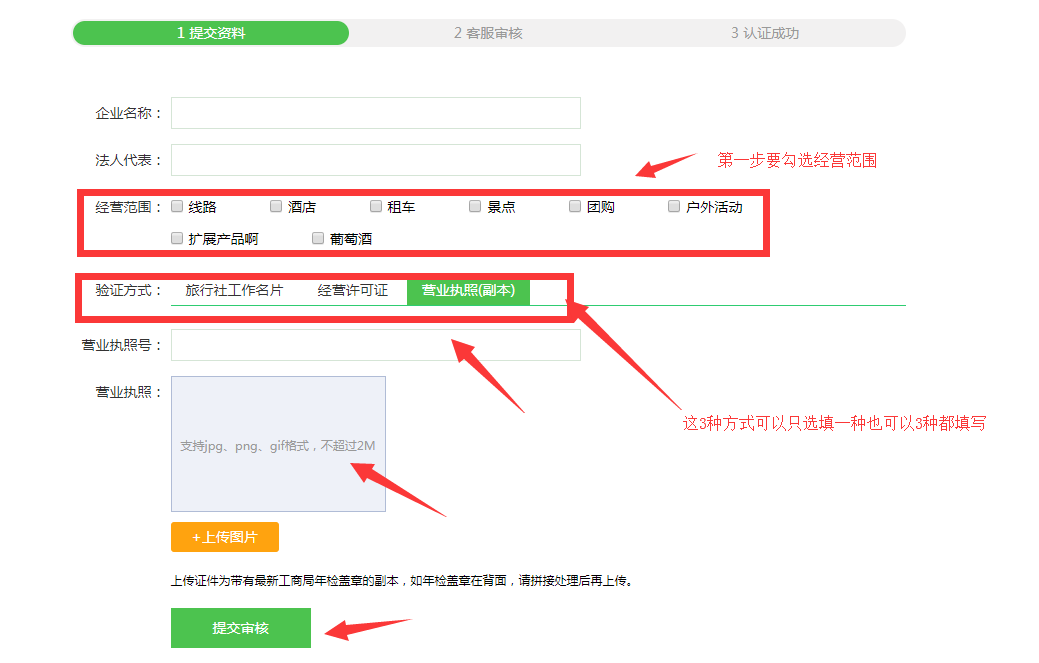
Task: Check the 葡萄酒 checkbox
Action: [318, 239]
